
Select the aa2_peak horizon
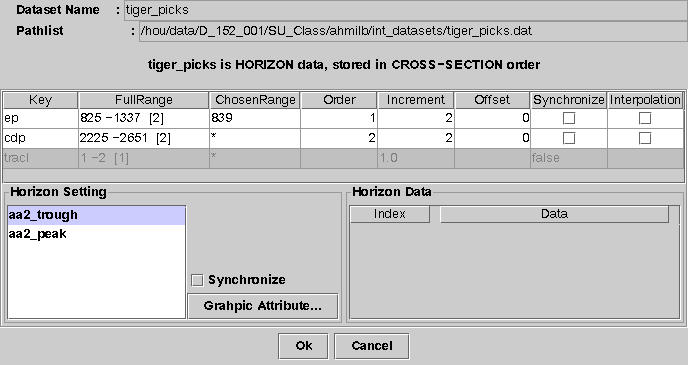click(x=97, y=234)
